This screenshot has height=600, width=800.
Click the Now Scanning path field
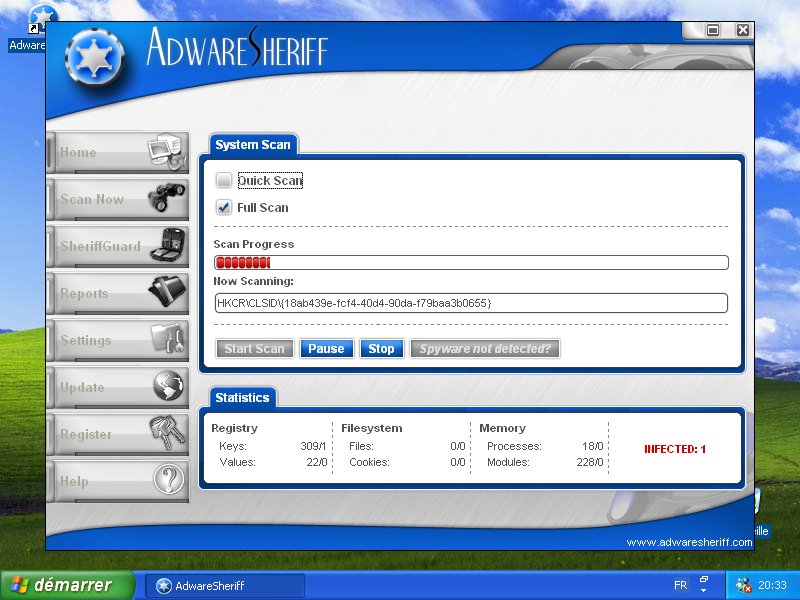pyautogui.click(x=471, y=303)
